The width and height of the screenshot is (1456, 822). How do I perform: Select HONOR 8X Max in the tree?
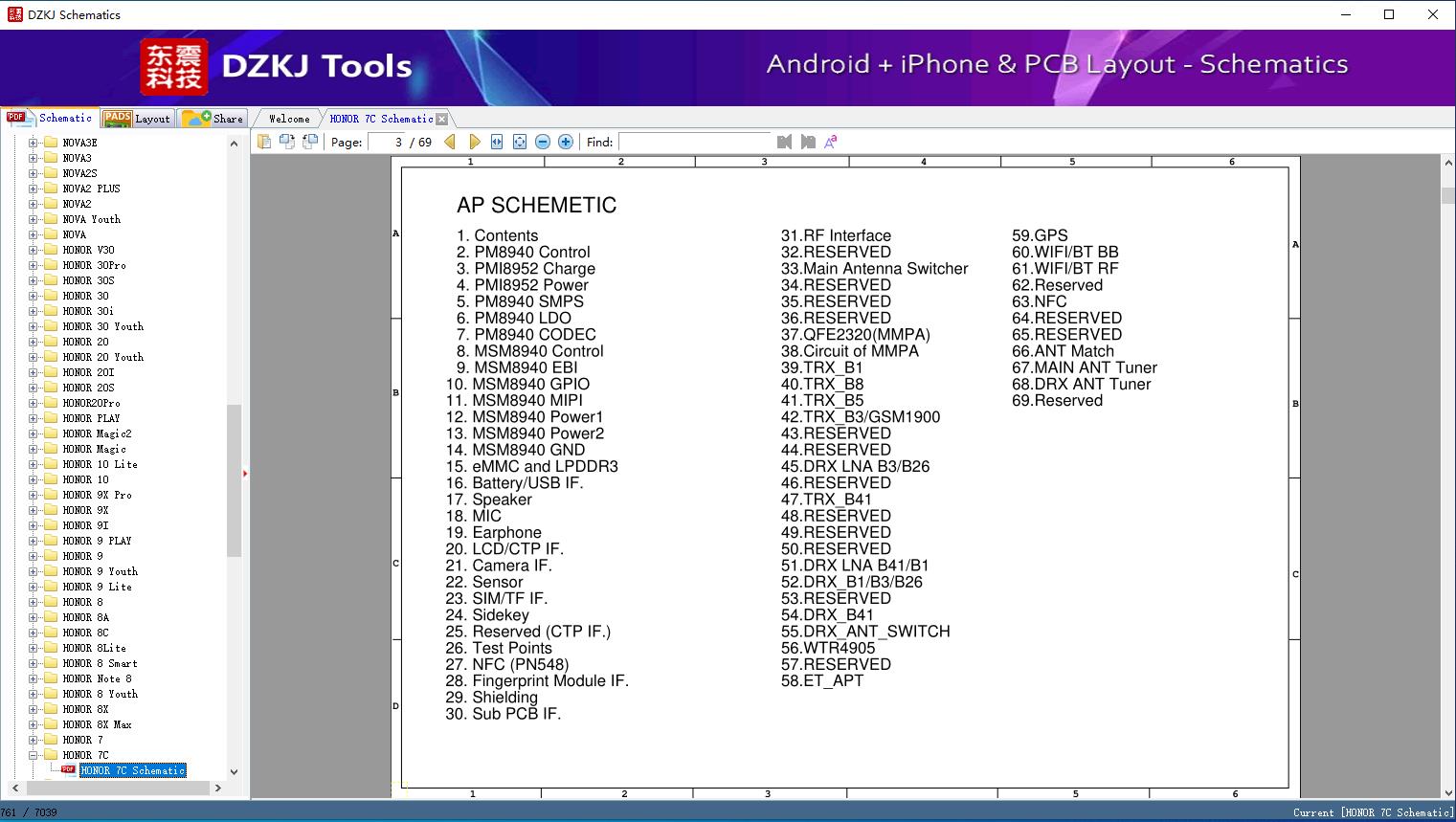(x=97, y=724)
